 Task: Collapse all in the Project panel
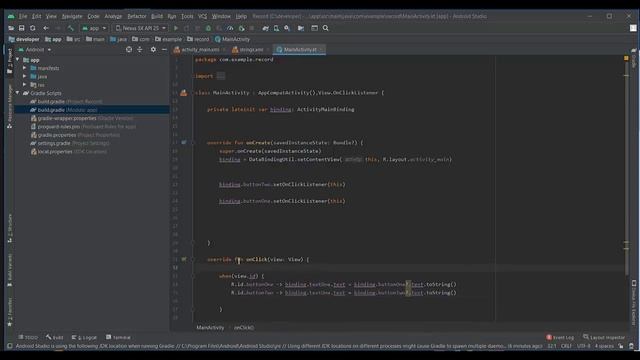click(140, 49)
